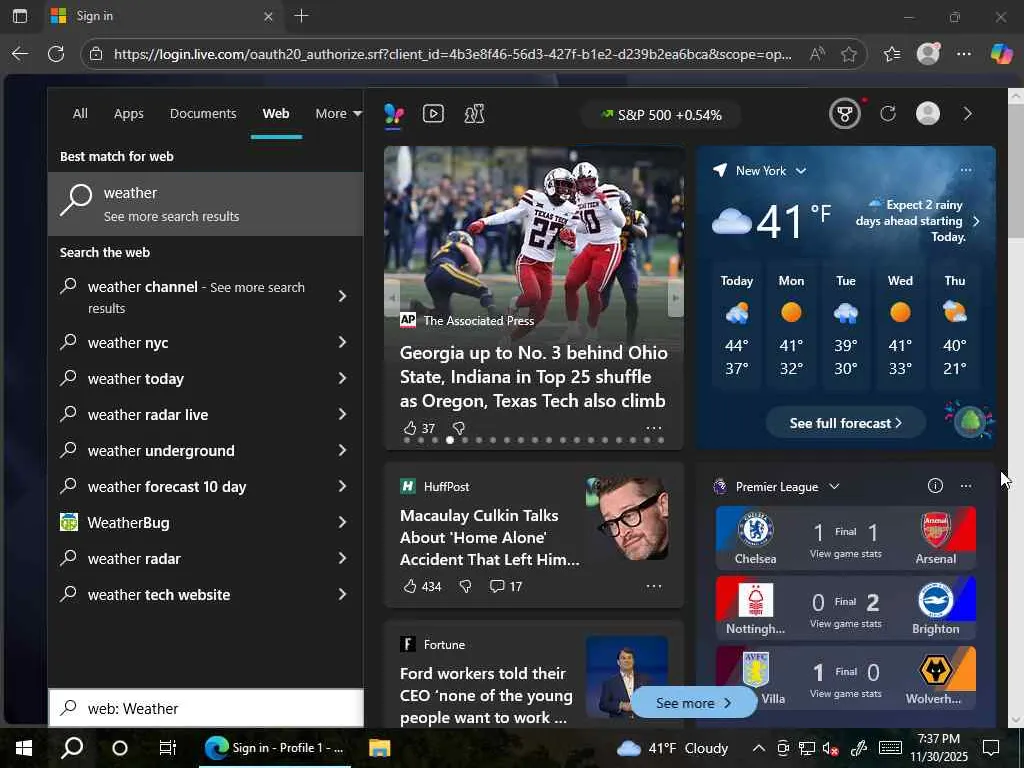Viewport: 1024px width, 768px height.
Task: Add page to favorites star icon
Action: click(x=848, y=54)
